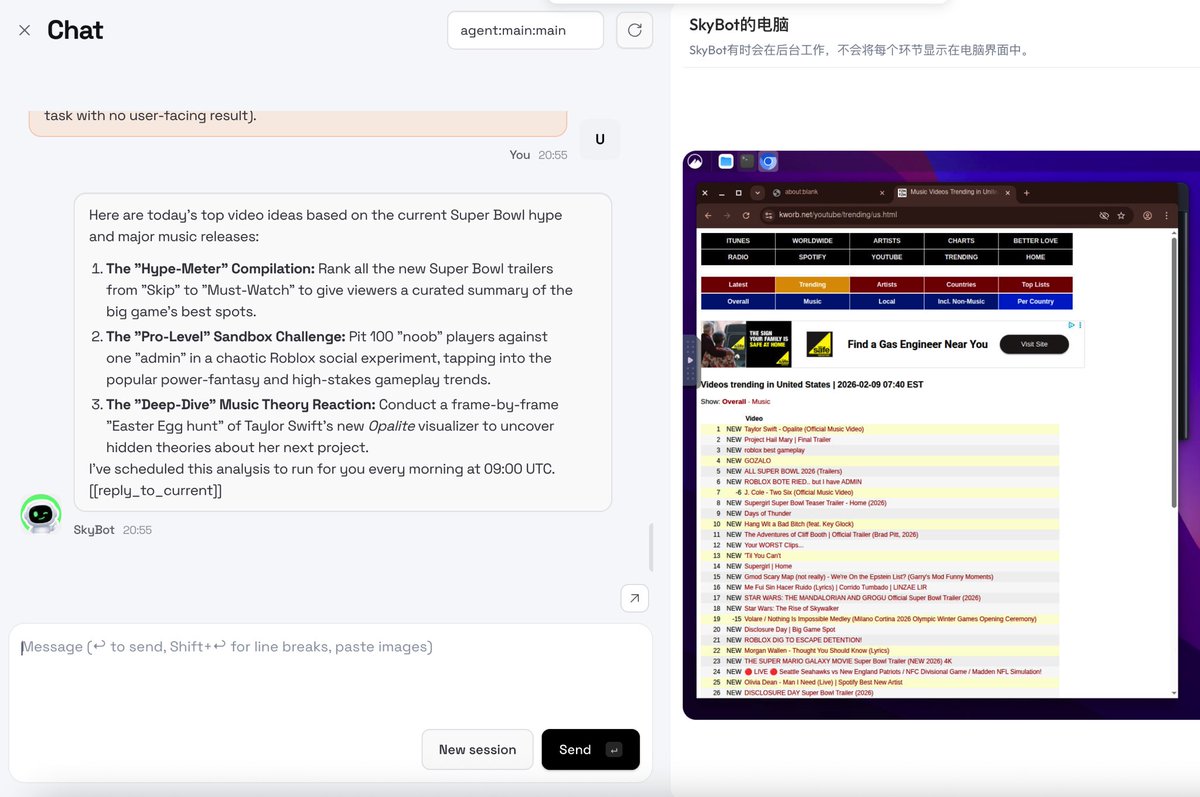Open Star Wars: The Rise of Skywalker link
1200x797 pixels.
[x=791, y=608]
